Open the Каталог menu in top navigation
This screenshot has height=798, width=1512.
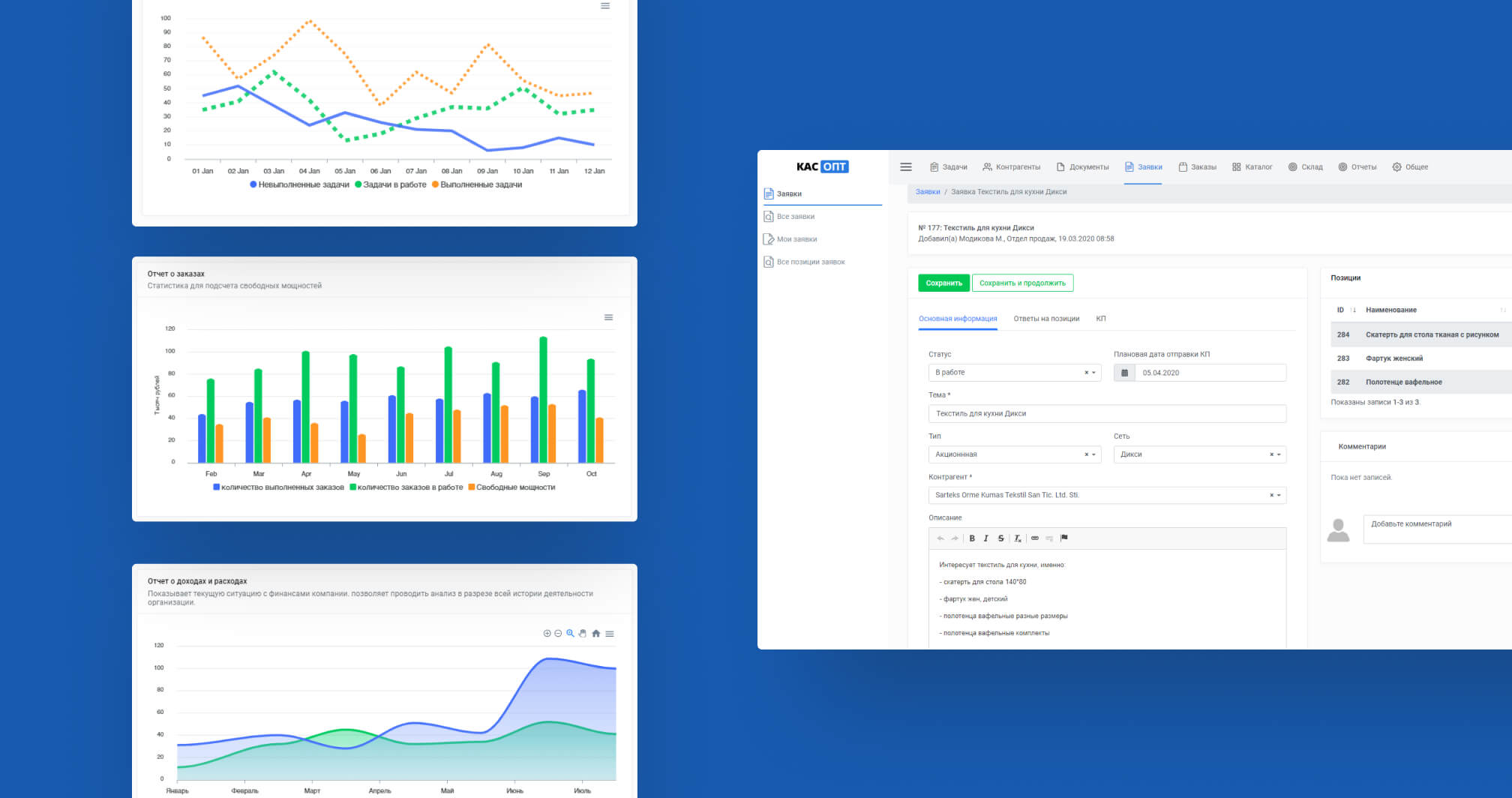coord(1252,167)
